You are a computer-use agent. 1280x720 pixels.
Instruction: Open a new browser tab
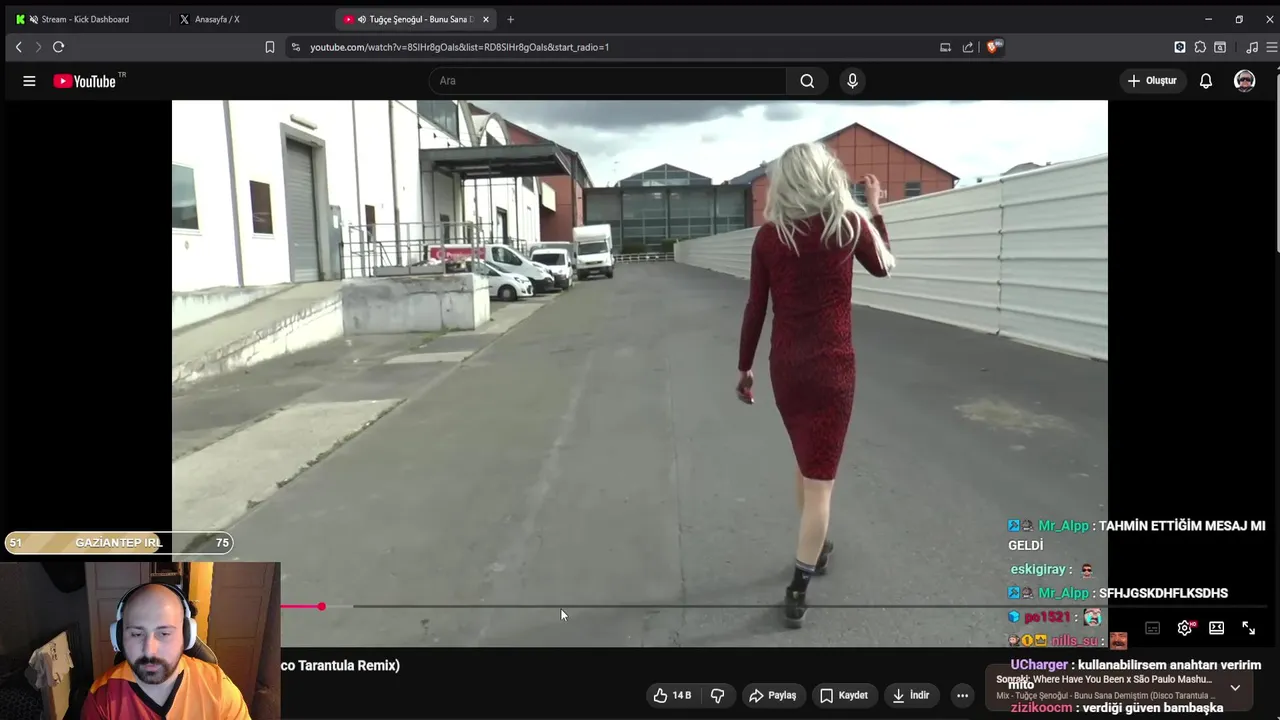tap(510, 19)
